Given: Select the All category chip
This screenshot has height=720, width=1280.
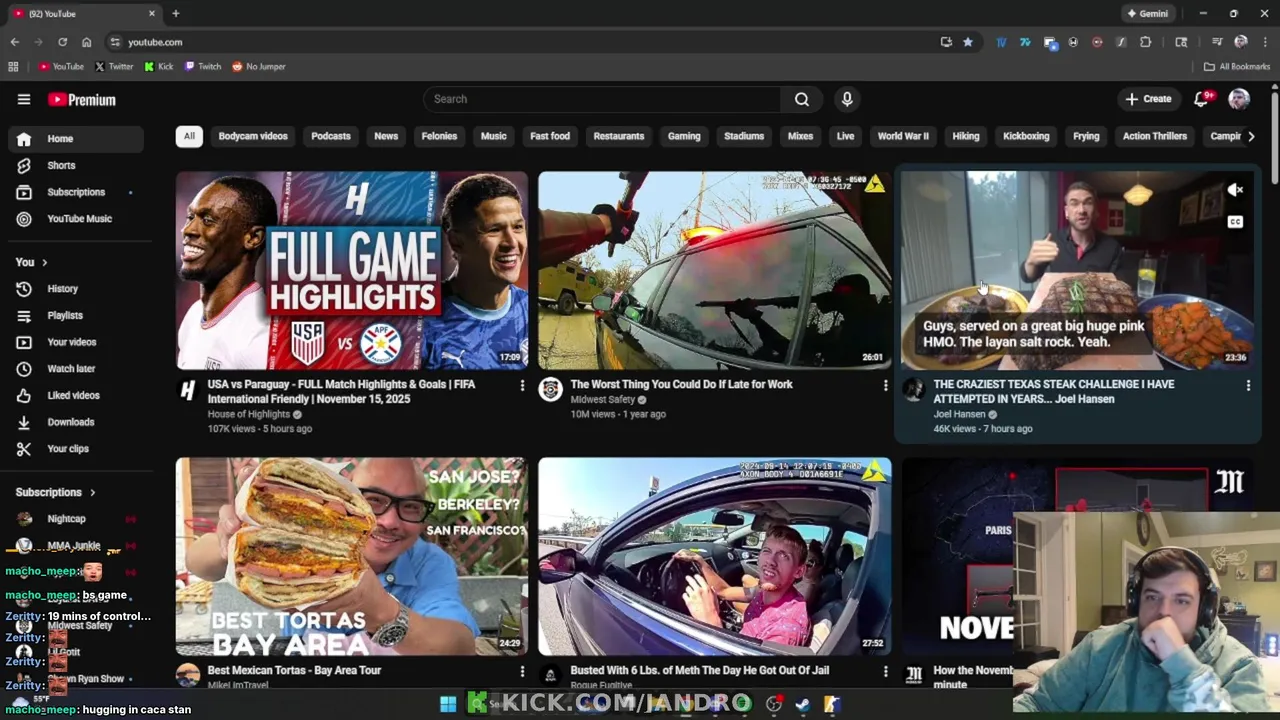Looking at the screenshot, I should click(x=189, y=136).
